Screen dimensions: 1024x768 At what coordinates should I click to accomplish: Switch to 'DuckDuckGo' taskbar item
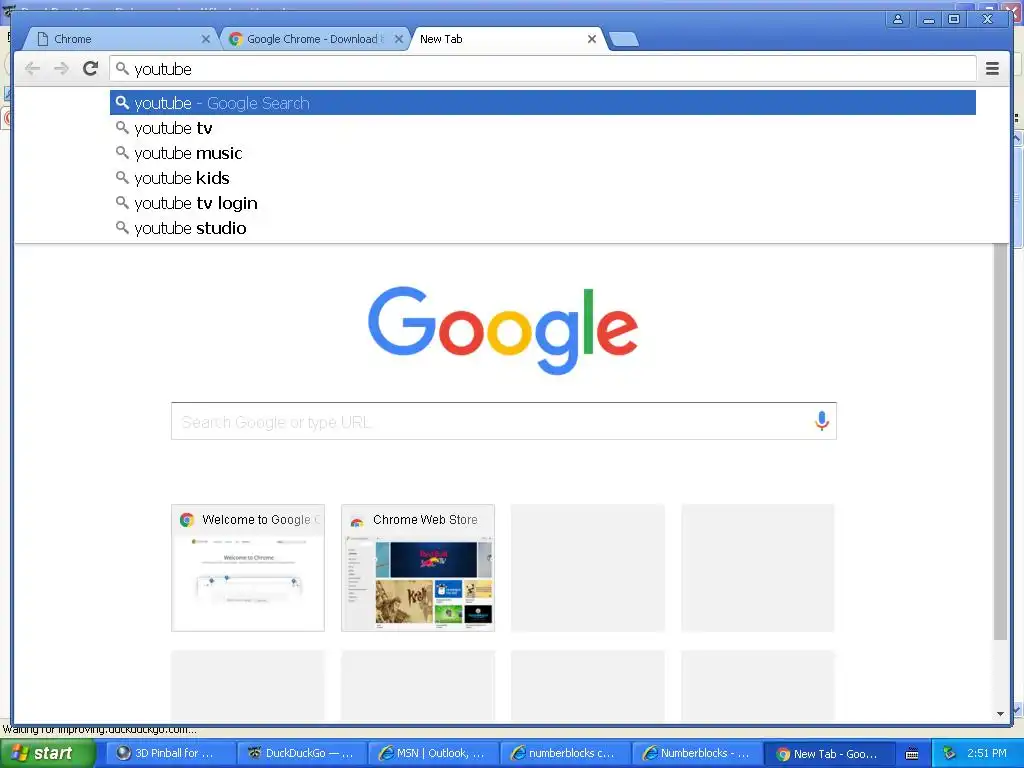pos(302,753)
